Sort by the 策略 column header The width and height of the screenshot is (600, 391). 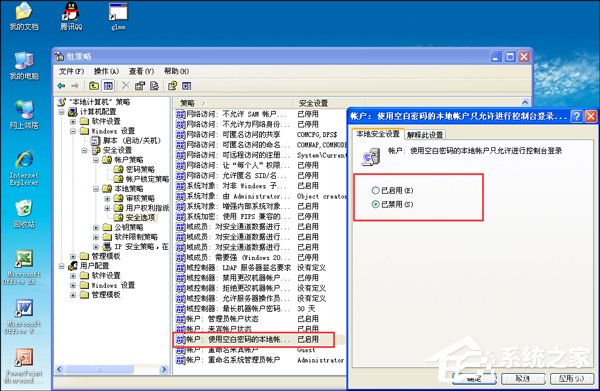pos(234,103)
